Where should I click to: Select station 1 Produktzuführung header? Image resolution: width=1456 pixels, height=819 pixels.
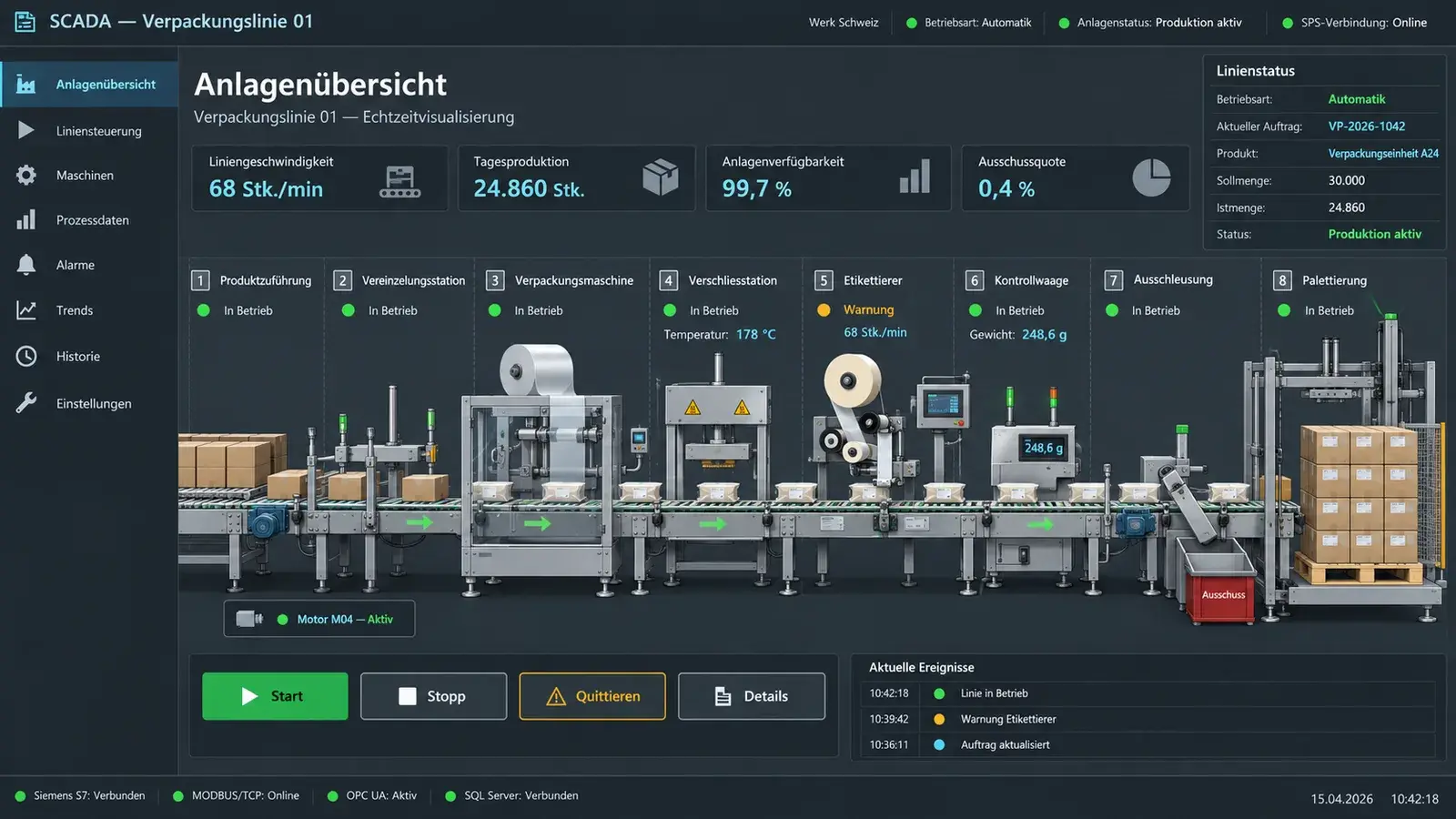point(252,280)
